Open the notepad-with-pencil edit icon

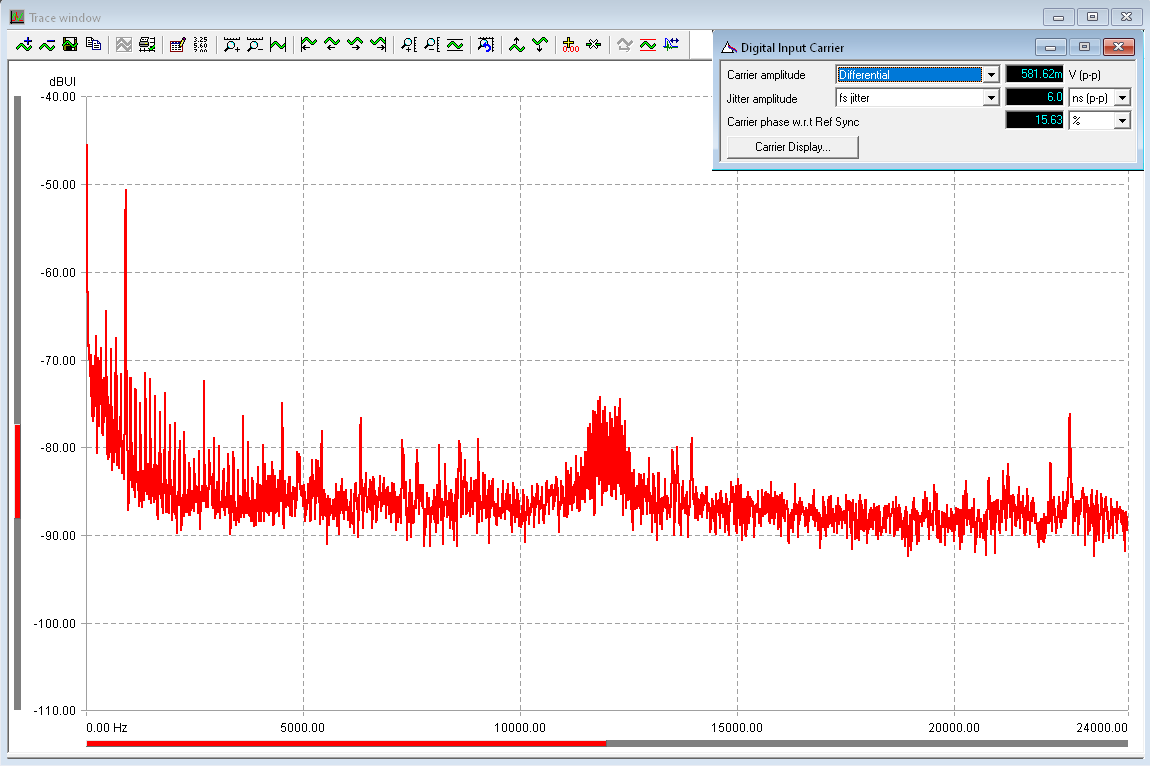click(178, 44)
